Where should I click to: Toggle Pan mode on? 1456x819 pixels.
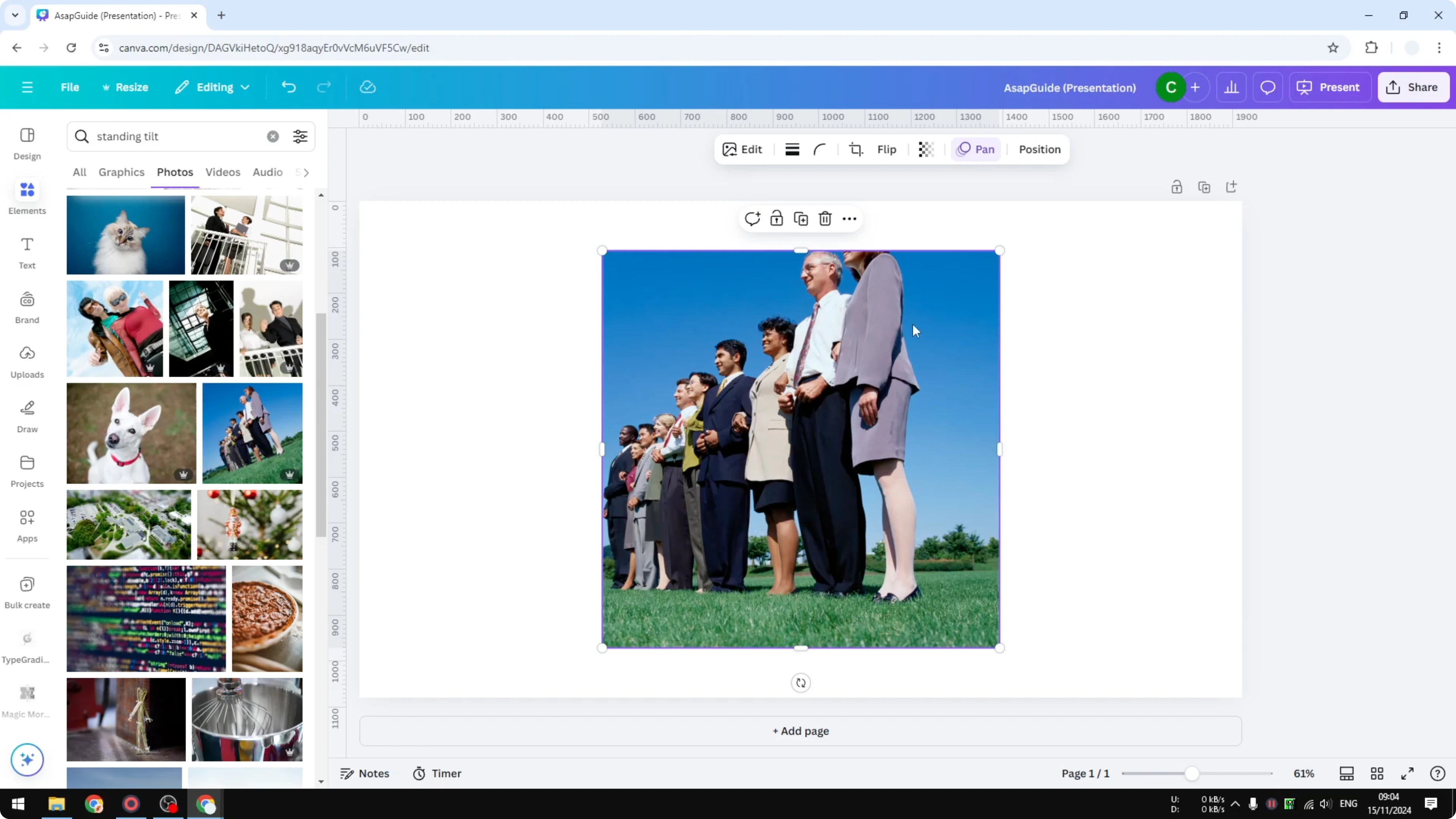tap(976, 149)
